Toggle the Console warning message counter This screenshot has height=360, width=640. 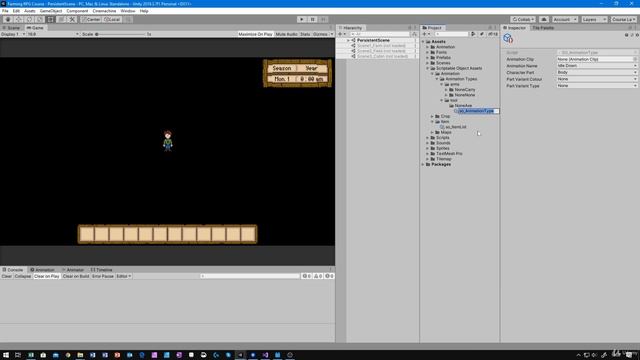pos(318,276)
